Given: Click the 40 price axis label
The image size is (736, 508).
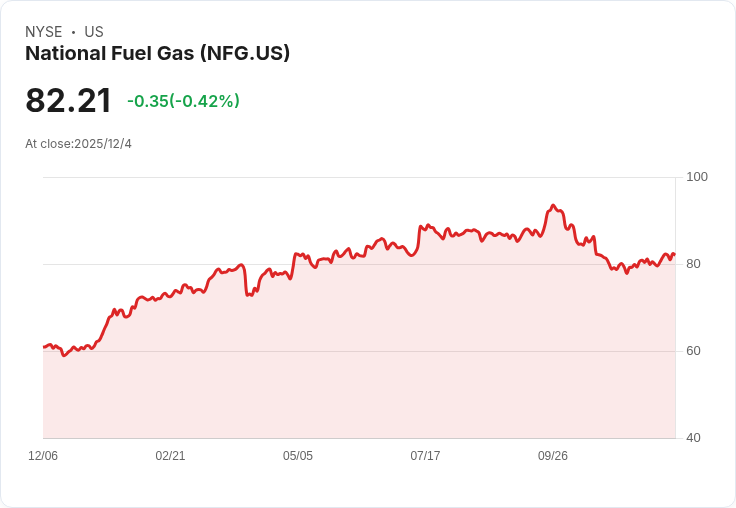Looking at the screenshot, I should [694, 438].
